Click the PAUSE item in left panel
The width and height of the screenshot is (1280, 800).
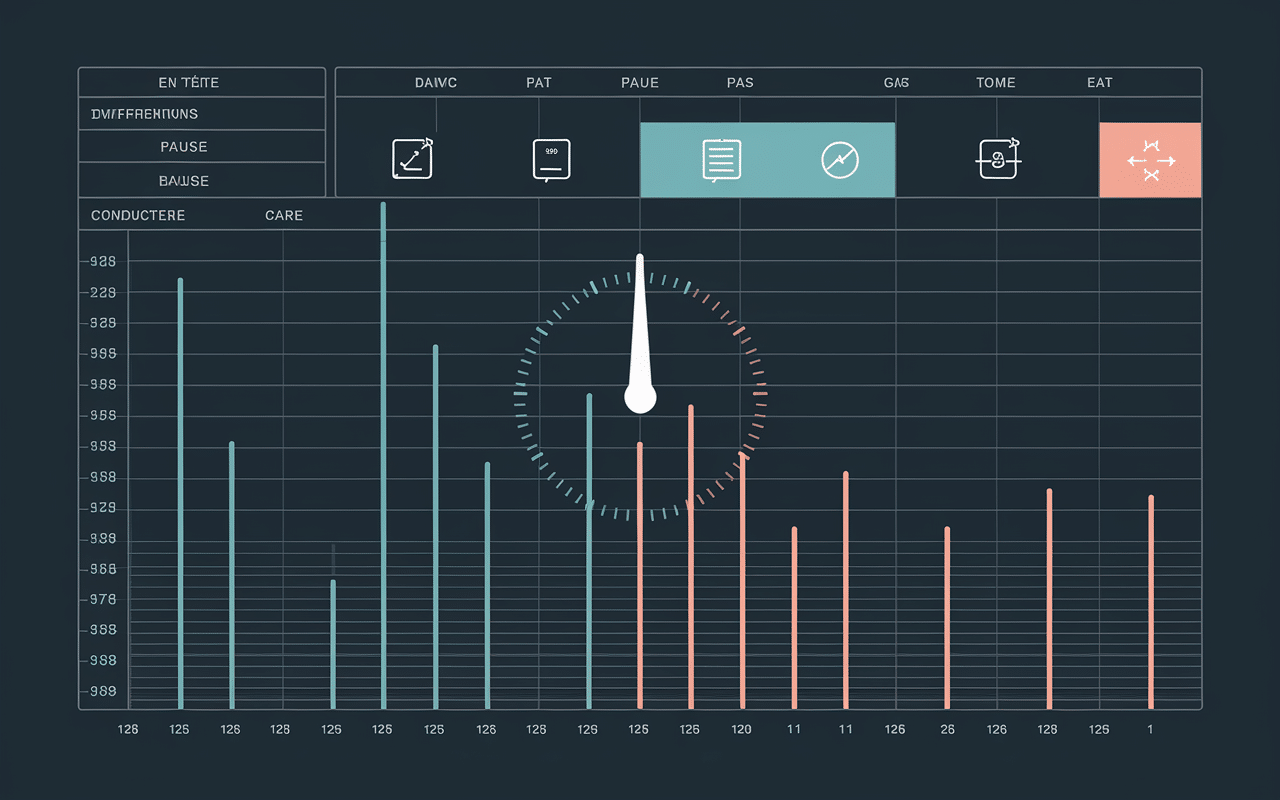(x=184, y=147)
